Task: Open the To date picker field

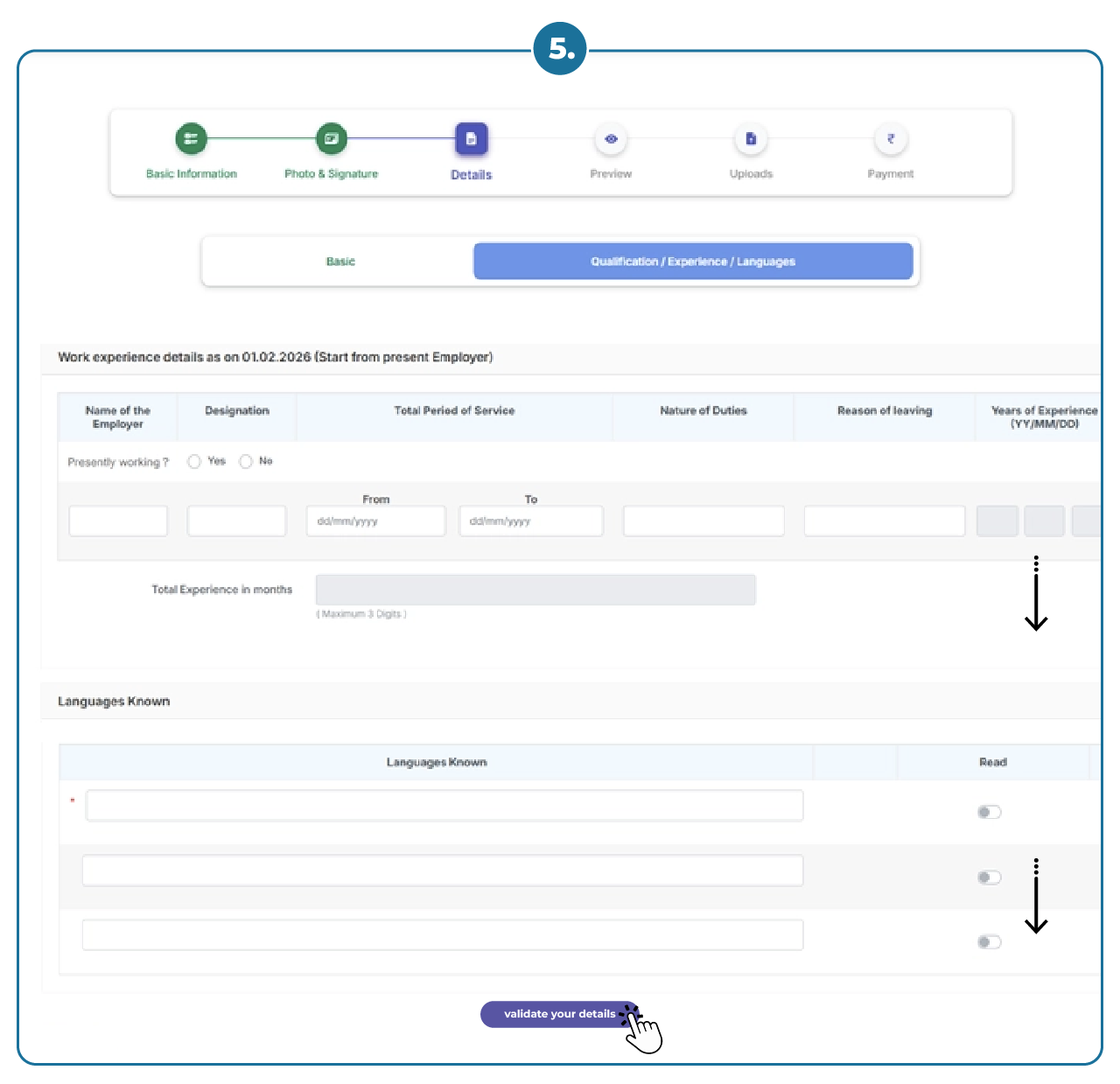Action: 530,521
